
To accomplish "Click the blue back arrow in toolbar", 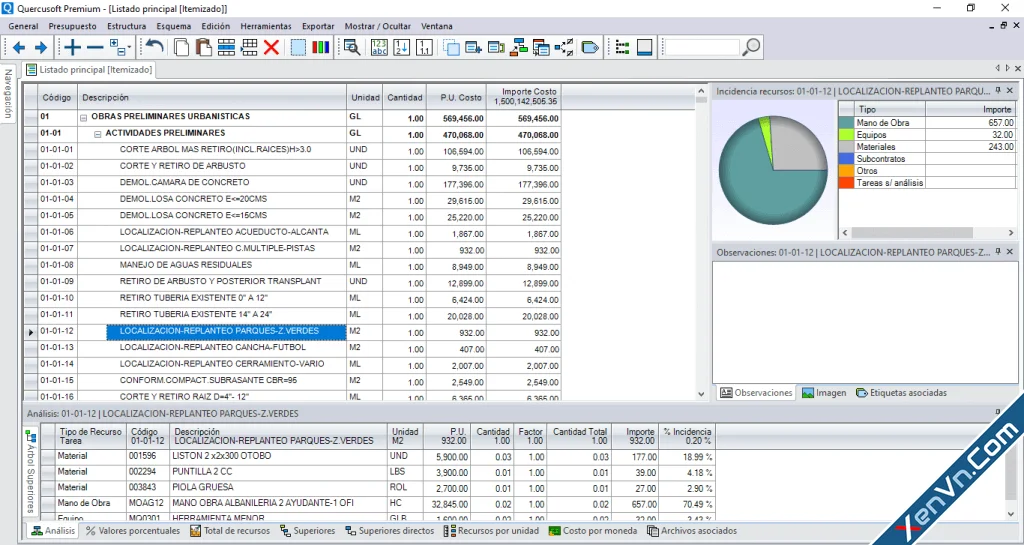I will pyautogui.click(x=19, y=47).
